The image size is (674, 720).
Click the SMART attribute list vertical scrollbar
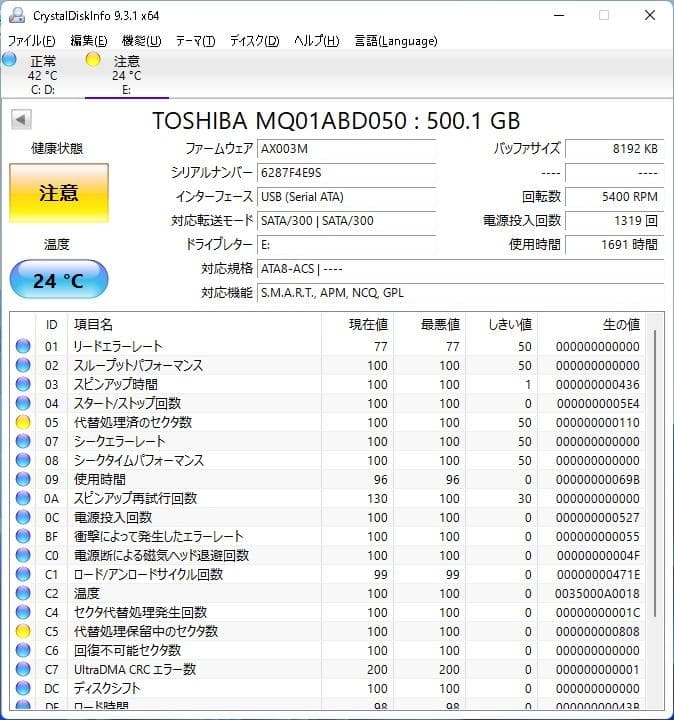[x=655, y=473]
